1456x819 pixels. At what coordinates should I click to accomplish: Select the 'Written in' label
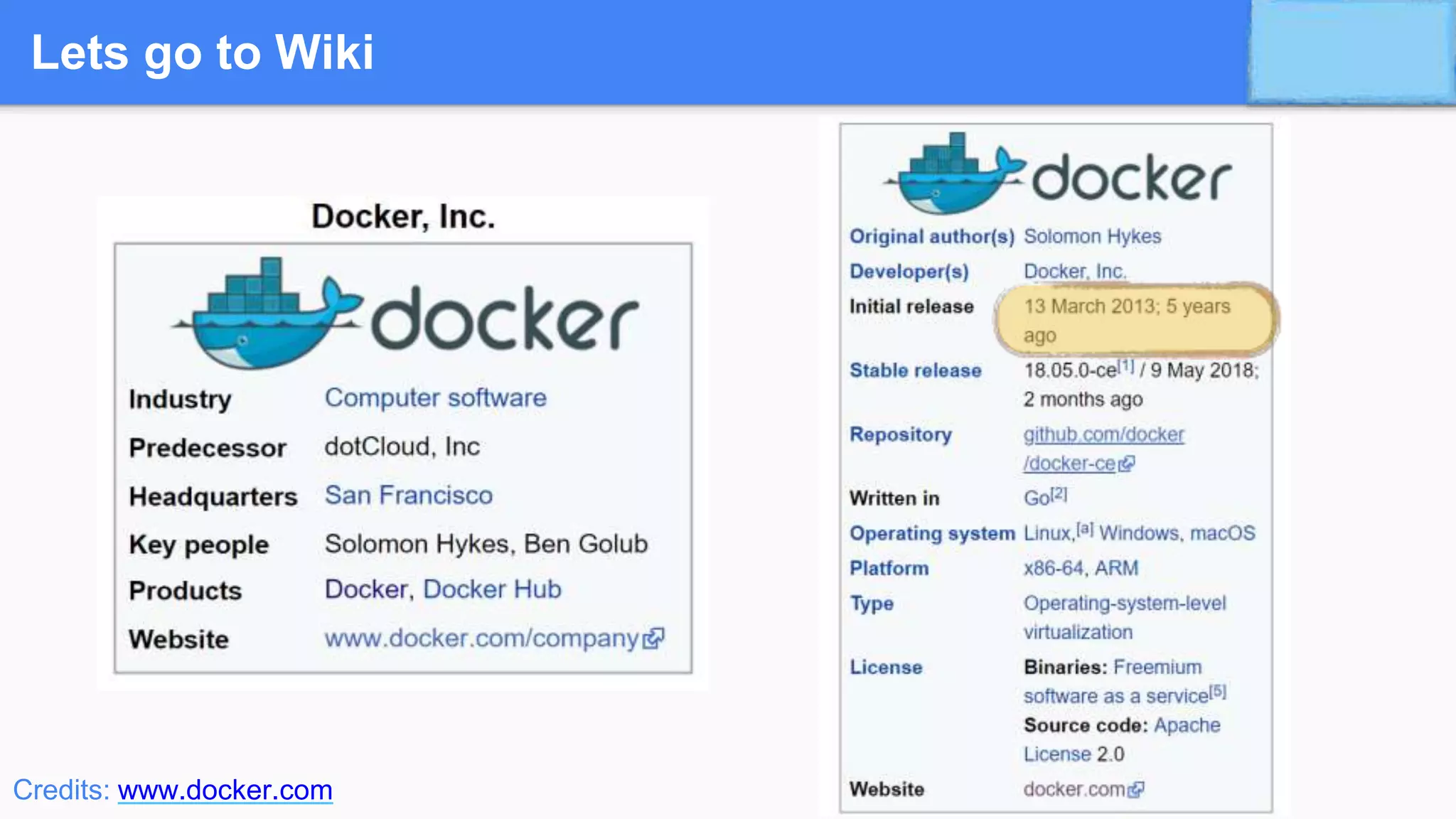coord(894,498)
